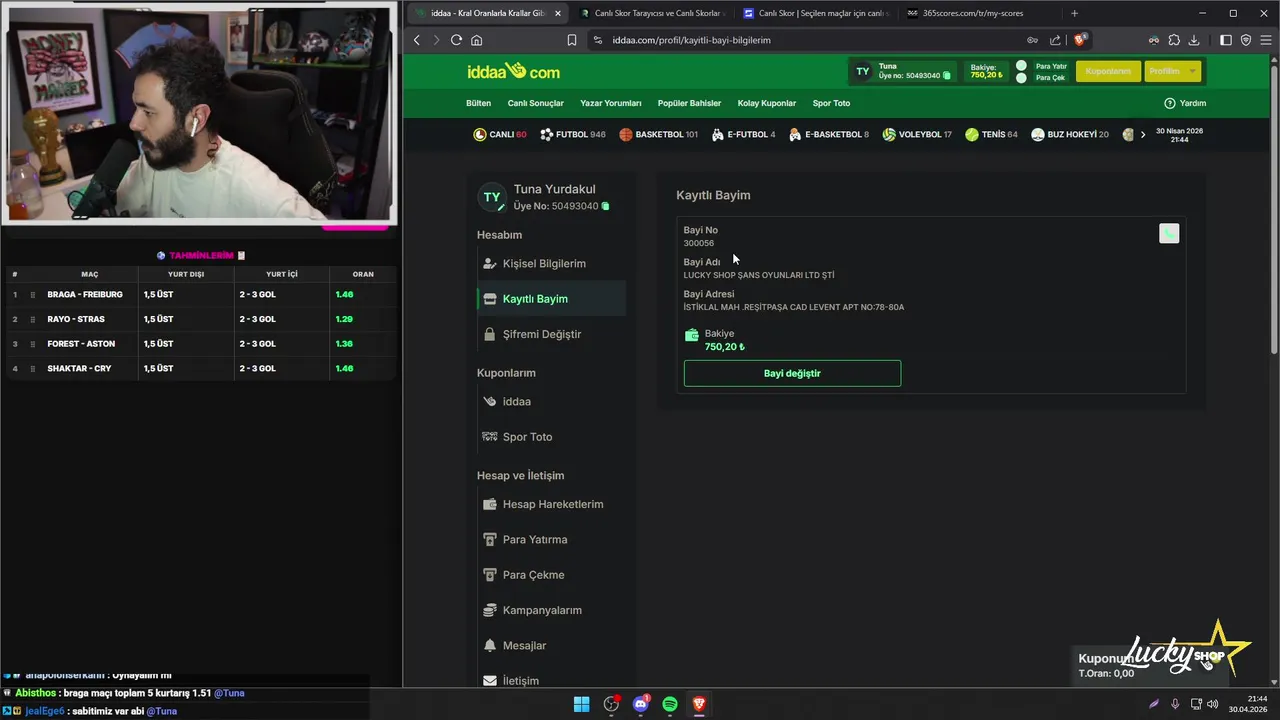
Task: Copy member number next to 50493040 in sidebar
Action: (605, 206)
